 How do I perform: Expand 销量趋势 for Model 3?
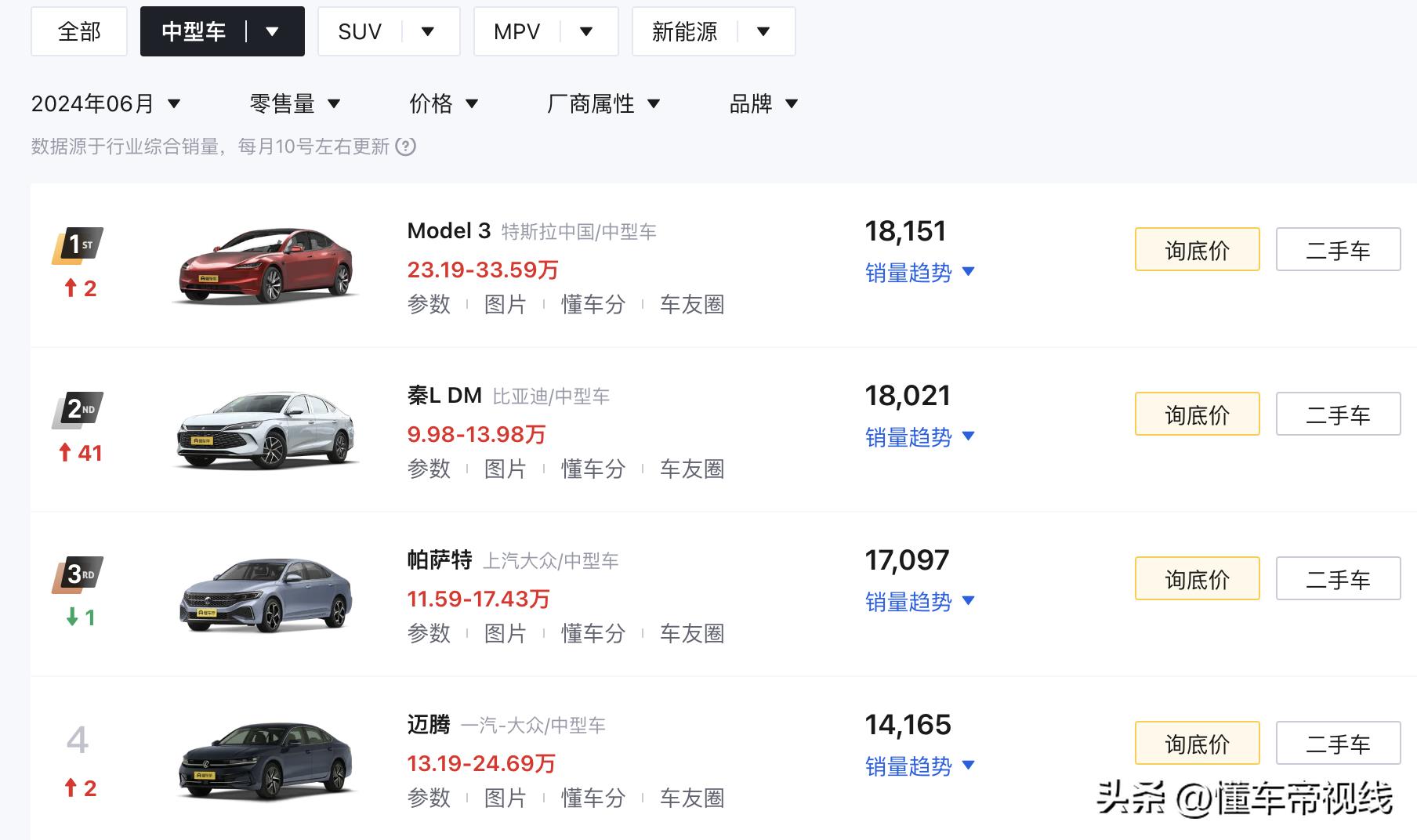(920, 273)
